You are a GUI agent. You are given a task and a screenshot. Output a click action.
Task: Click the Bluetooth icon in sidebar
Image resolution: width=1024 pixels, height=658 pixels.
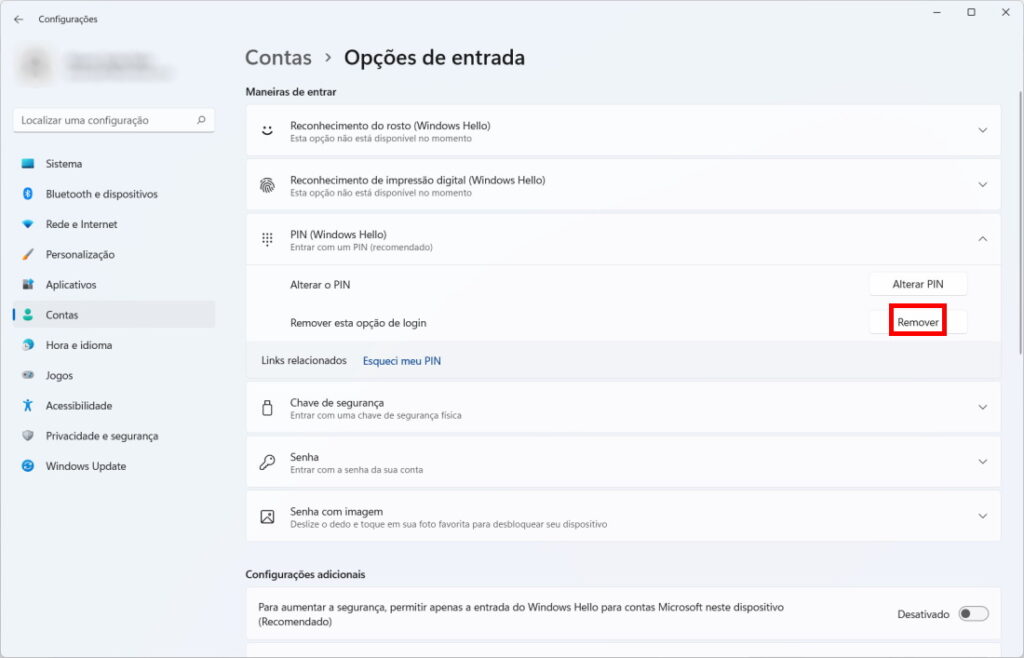coord(27,194)
